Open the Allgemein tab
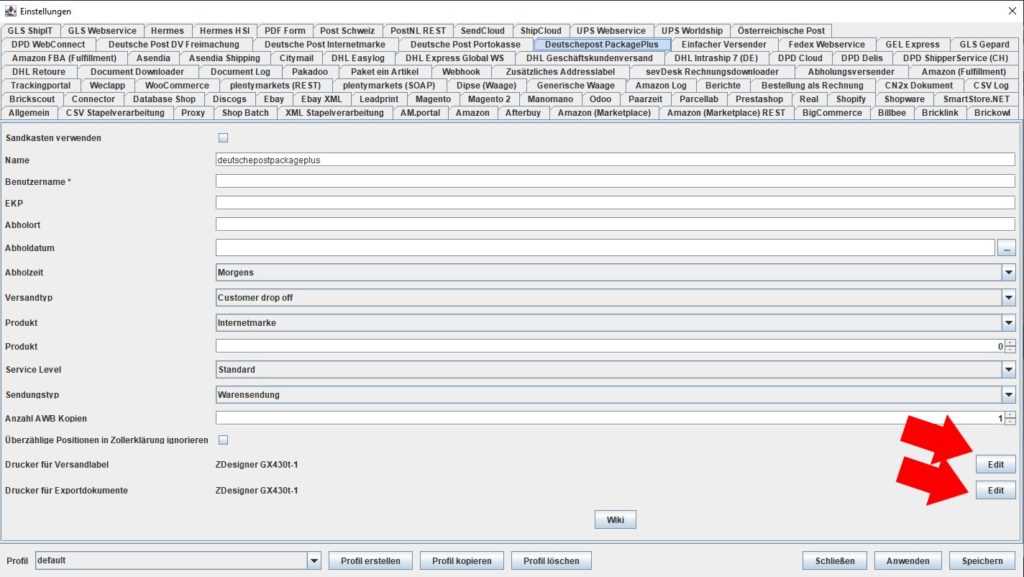 click(29, 113)
